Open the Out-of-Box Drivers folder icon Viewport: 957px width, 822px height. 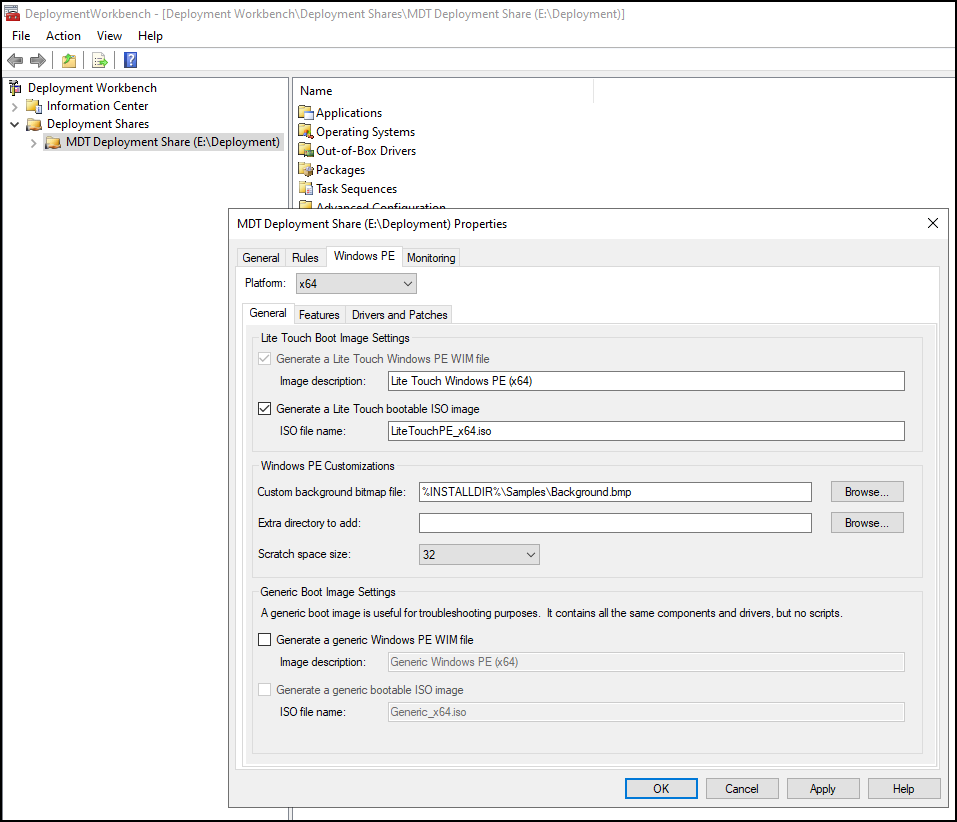306,151
